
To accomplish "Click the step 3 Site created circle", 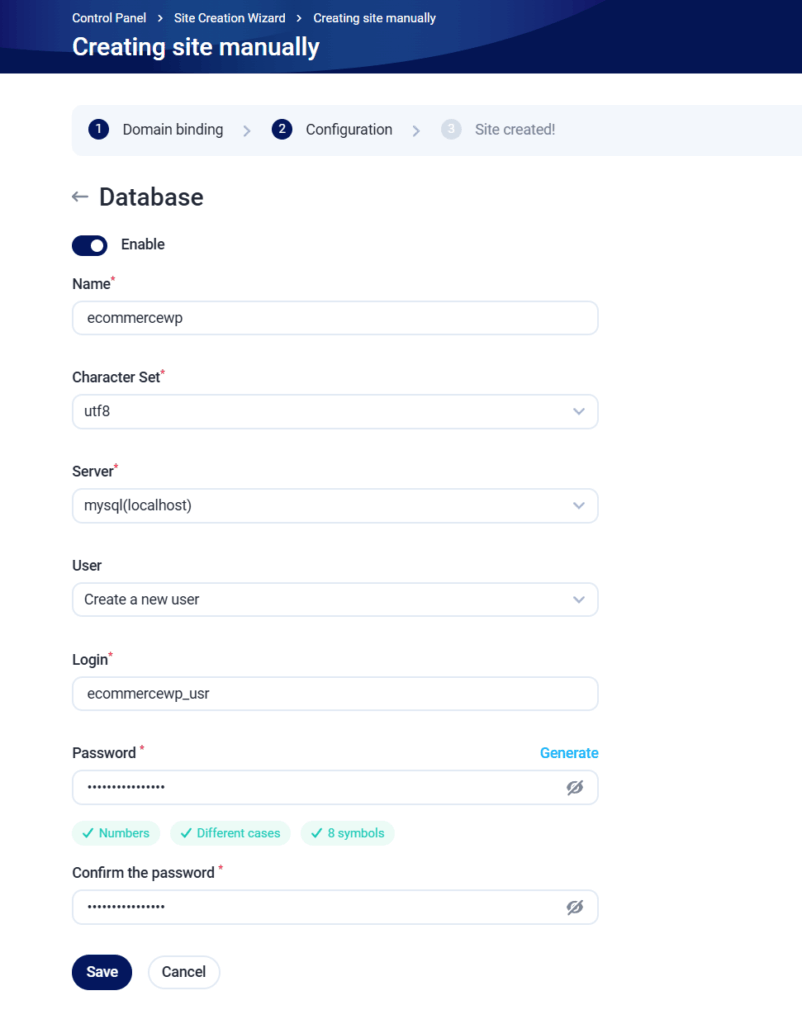I will (451, 129).
